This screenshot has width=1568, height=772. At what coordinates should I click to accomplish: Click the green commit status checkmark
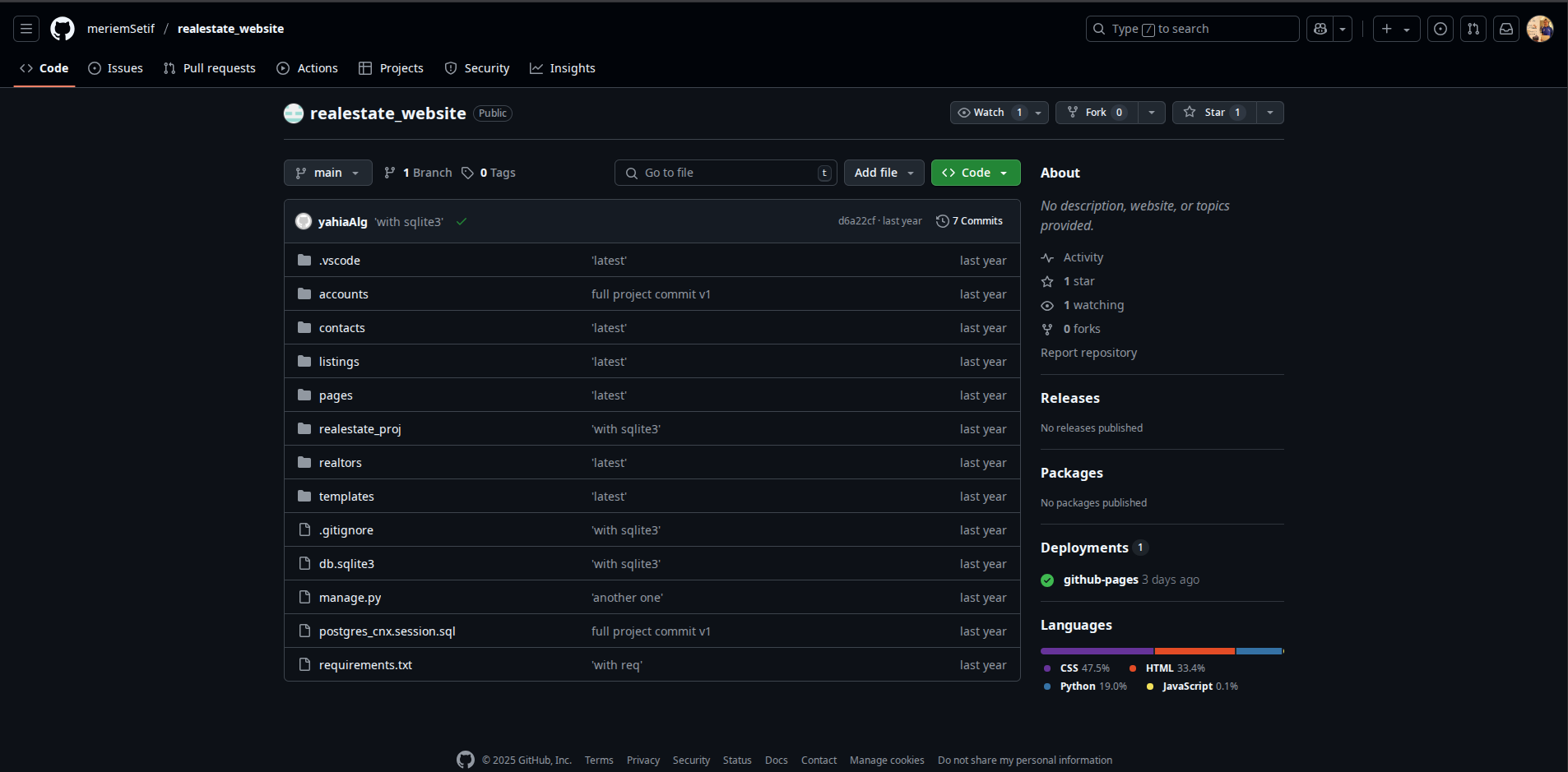462,222
